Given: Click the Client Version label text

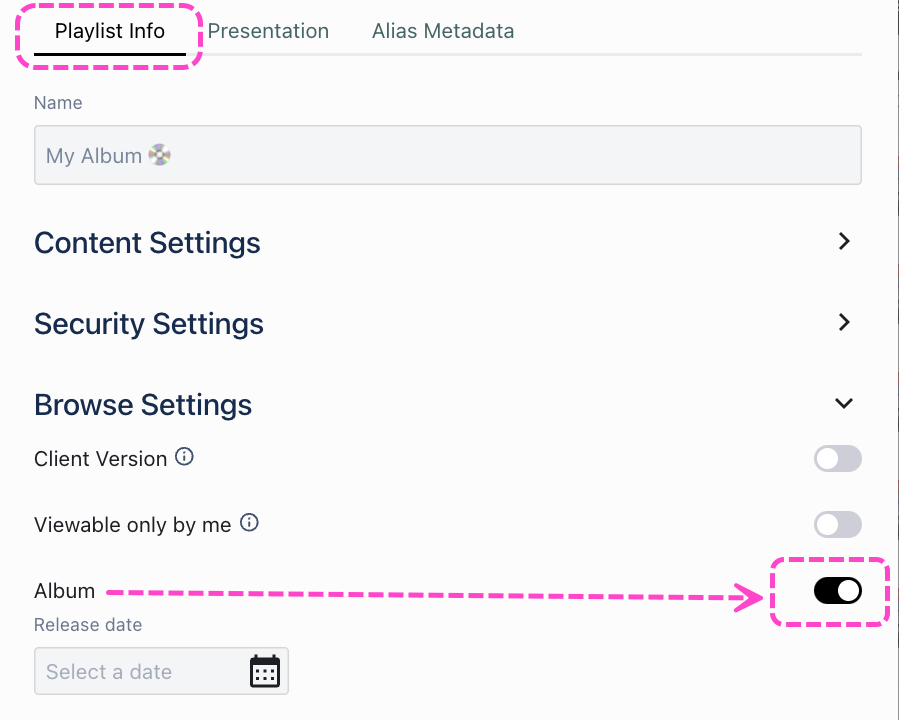Looking at the screenshot, I should (100, 459).
